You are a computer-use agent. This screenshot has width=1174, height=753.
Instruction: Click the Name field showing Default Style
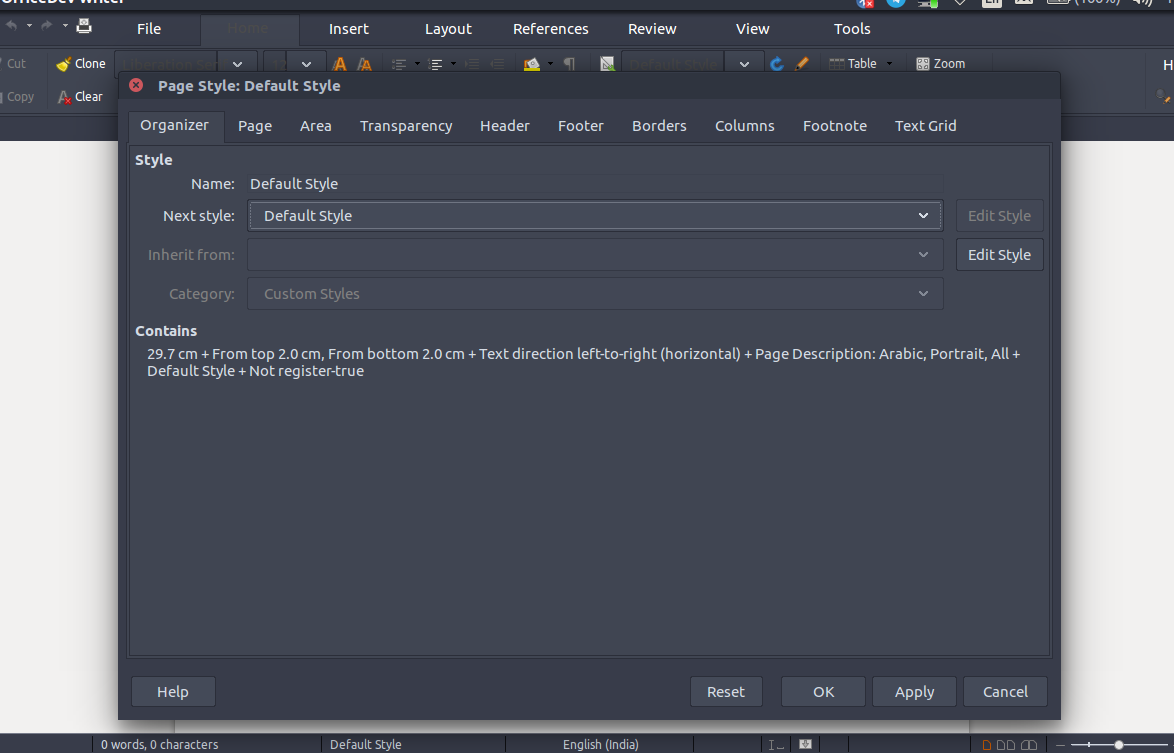click(595, 184)
